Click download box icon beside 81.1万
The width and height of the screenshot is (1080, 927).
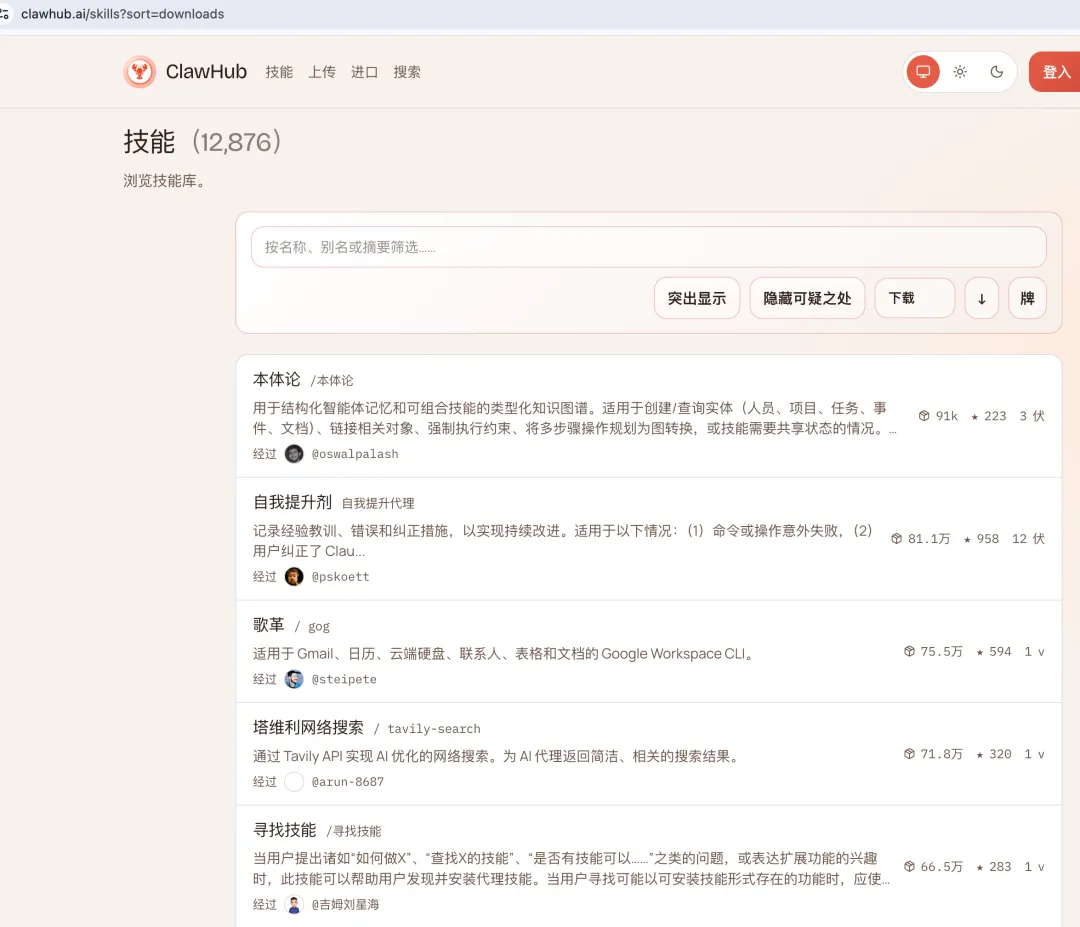(896, 538)
